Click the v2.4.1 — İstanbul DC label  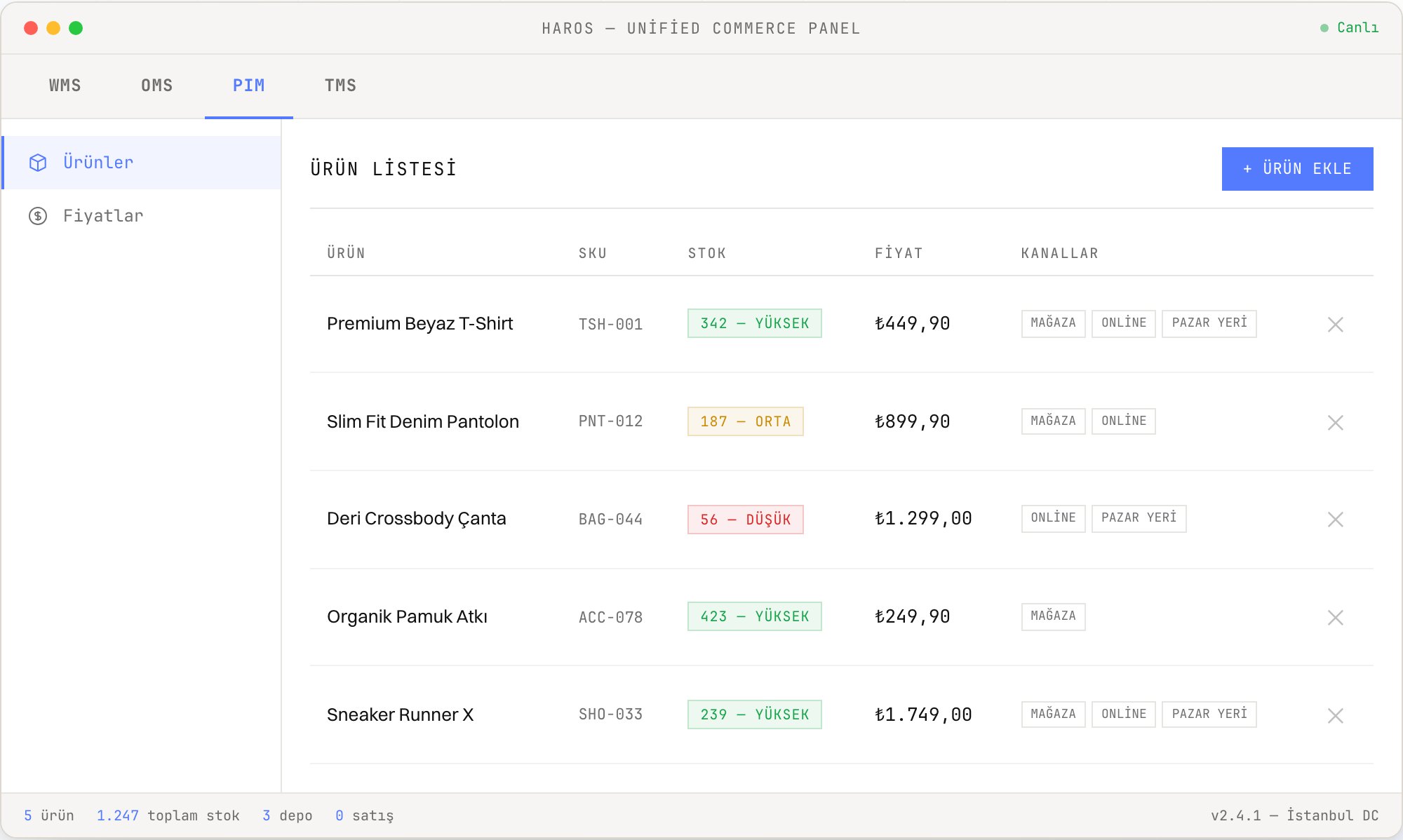1294,815
